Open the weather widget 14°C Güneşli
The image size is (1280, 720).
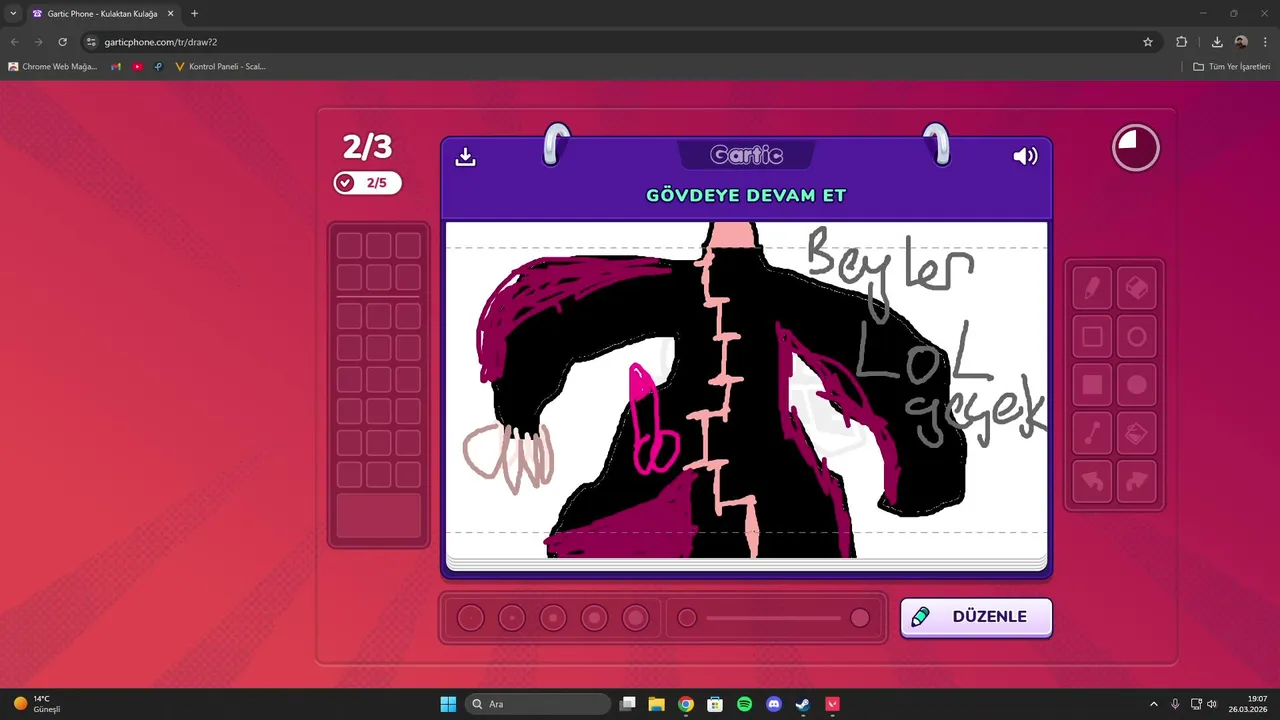coord(37,704)
